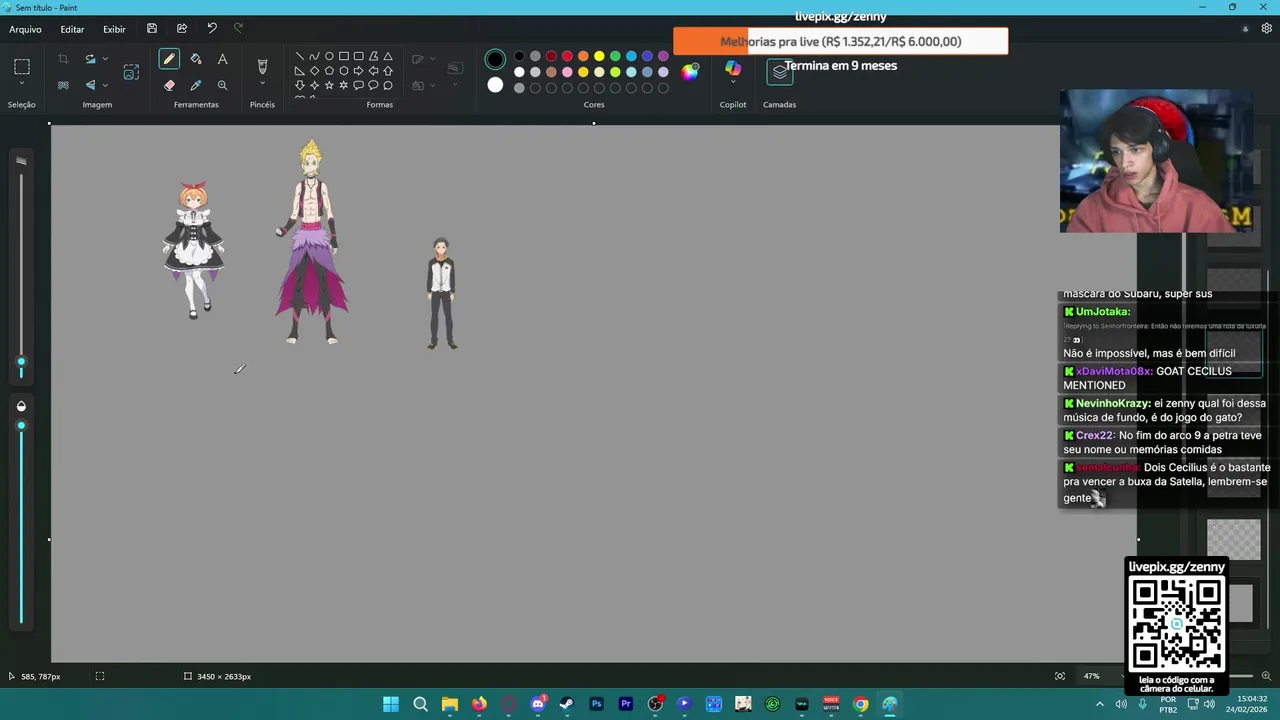Select primary color circle (black)
1280x720 pixels.
(x=495, y=60)
